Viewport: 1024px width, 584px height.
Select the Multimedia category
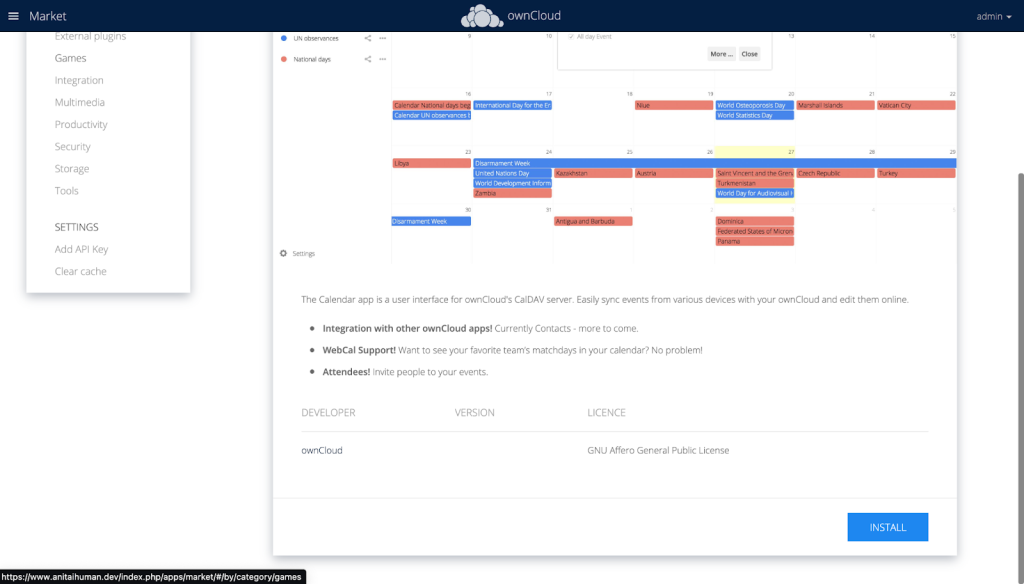80,103
